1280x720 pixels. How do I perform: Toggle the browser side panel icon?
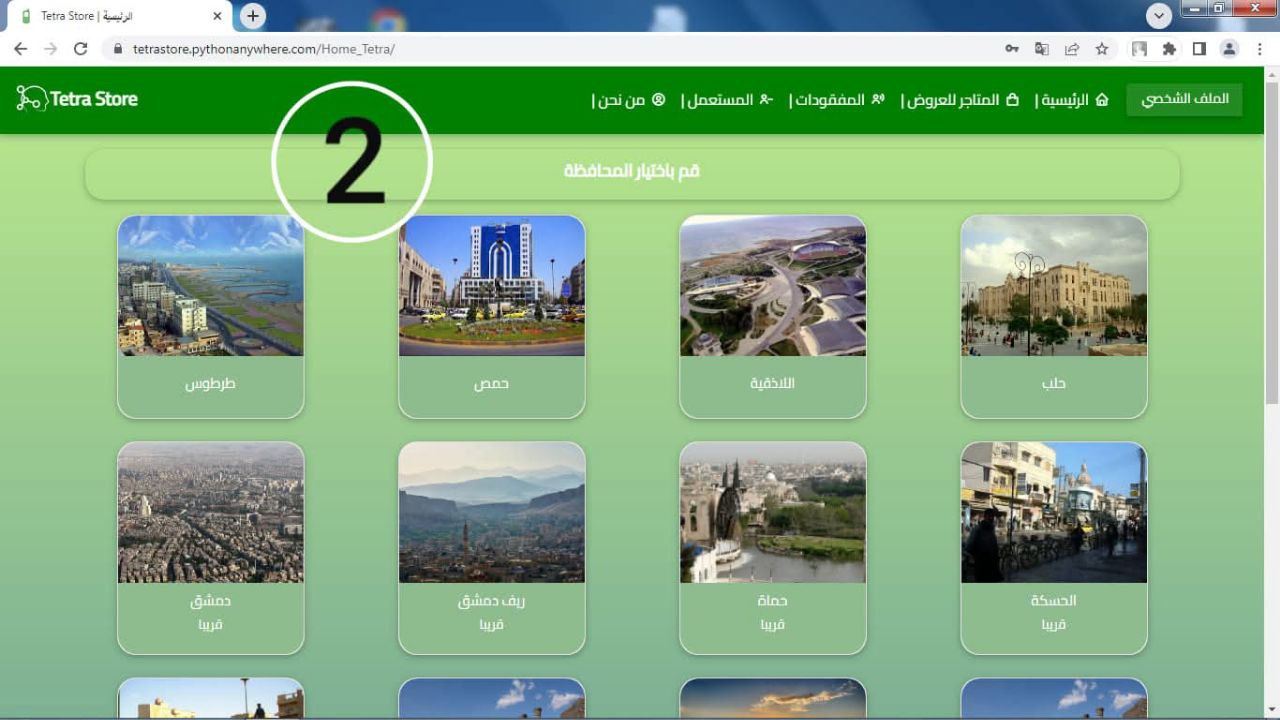[x=1199, y=48]
